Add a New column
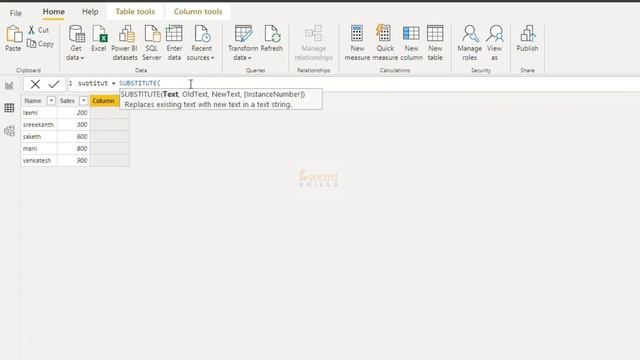Screen dimensions: 640x360 411,42
